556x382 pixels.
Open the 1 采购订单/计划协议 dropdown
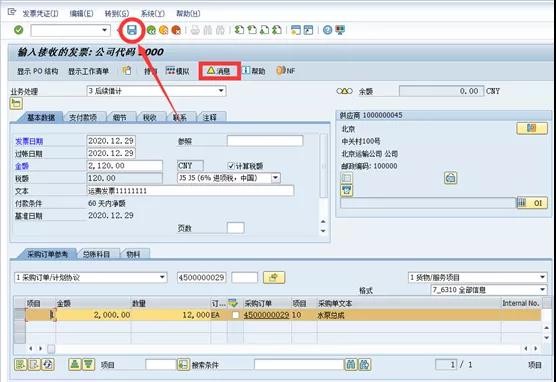pos(162,277)
